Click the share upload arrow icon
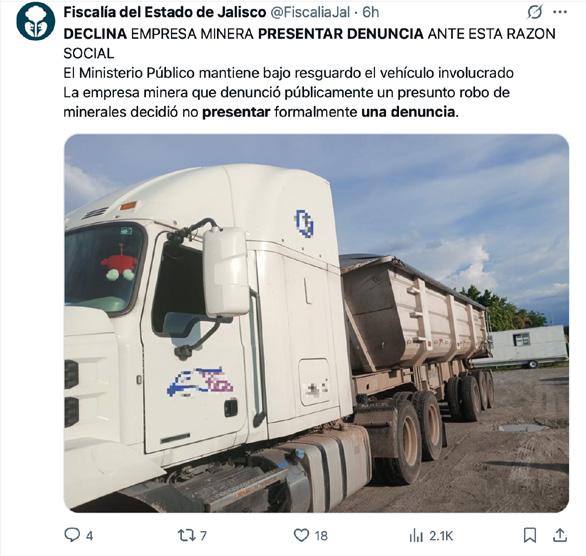586x556 pixels. point(560,535)
